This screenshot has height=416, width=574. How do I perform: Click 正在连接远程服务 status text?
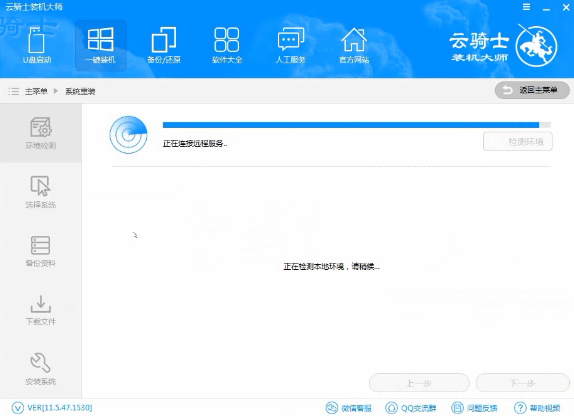point(195,144)
